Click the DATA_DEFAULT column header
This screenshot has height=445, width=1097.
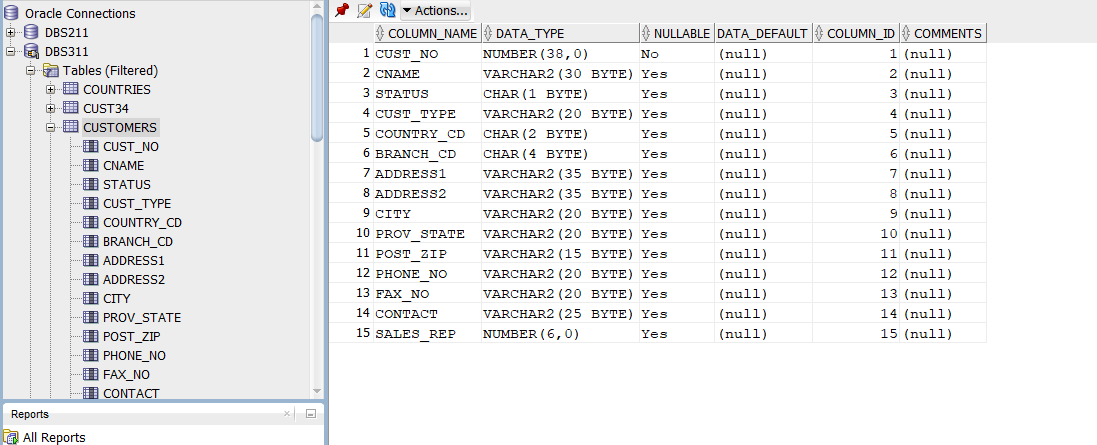tap(763, 33)
